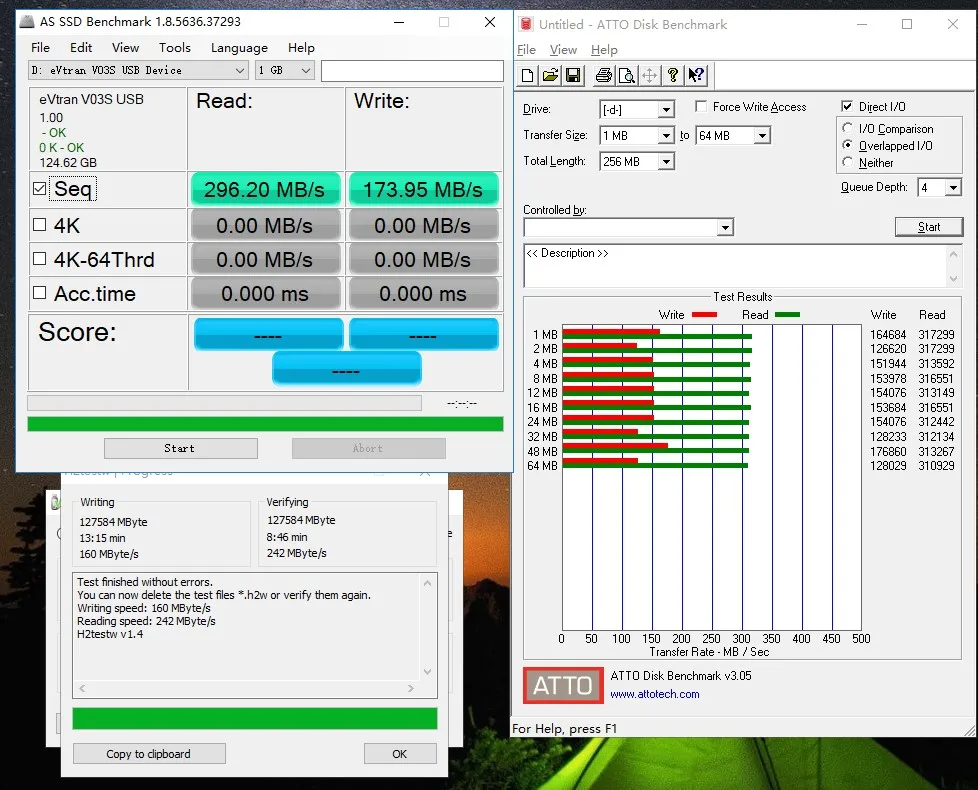
Task: Click the grey AS SSD step progress bar
Action: [x=225, y=403]
